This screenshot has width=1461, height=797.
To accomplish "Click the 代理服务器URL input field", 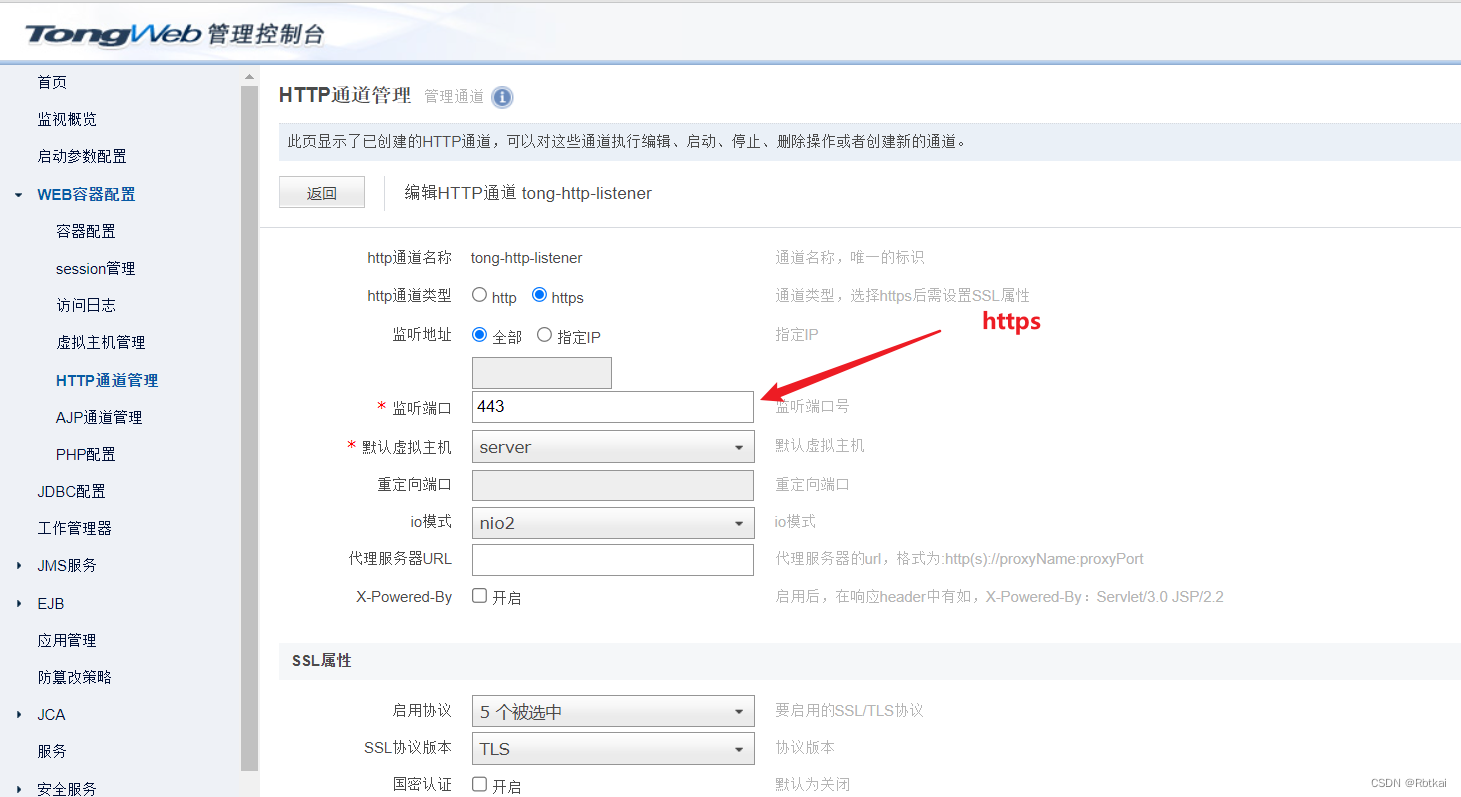I will 613,560.
